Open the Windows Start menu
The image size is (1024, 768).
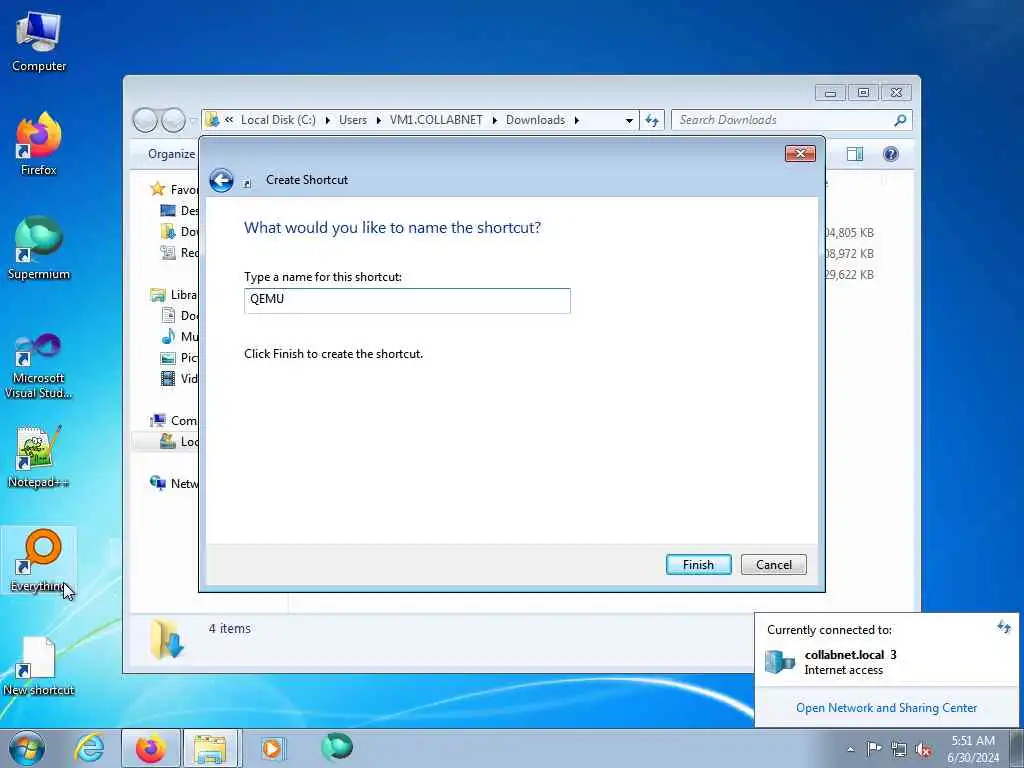pos(27,748)
